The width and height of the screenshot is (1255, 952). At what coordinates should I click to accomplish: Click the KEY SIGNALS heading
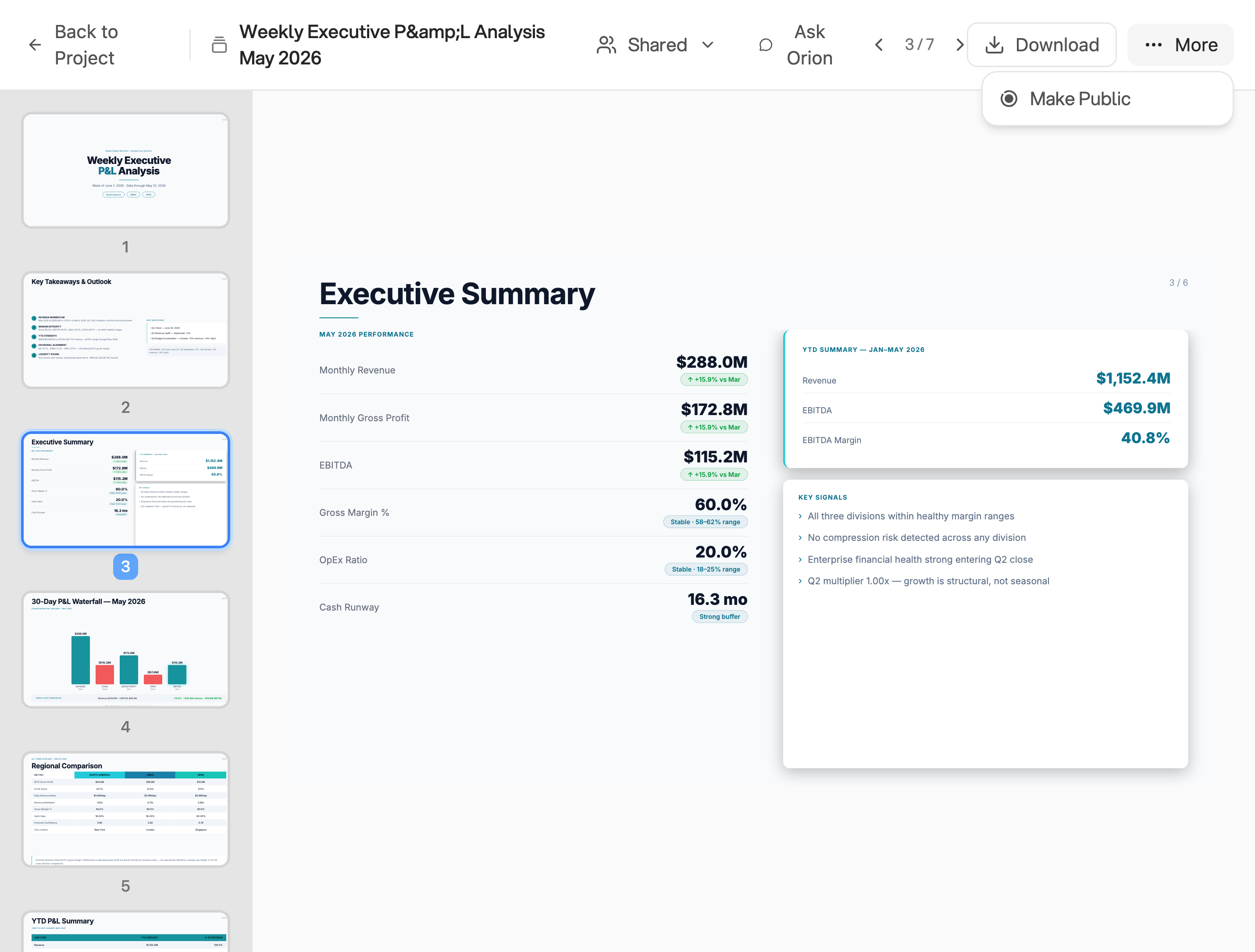point(822,497)
